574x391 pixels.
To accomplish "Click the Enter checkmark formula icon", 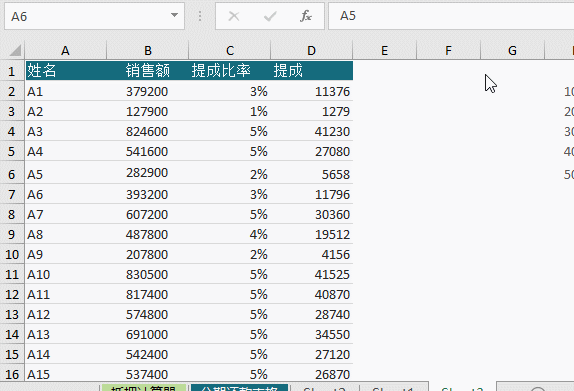I will point(270,16).
